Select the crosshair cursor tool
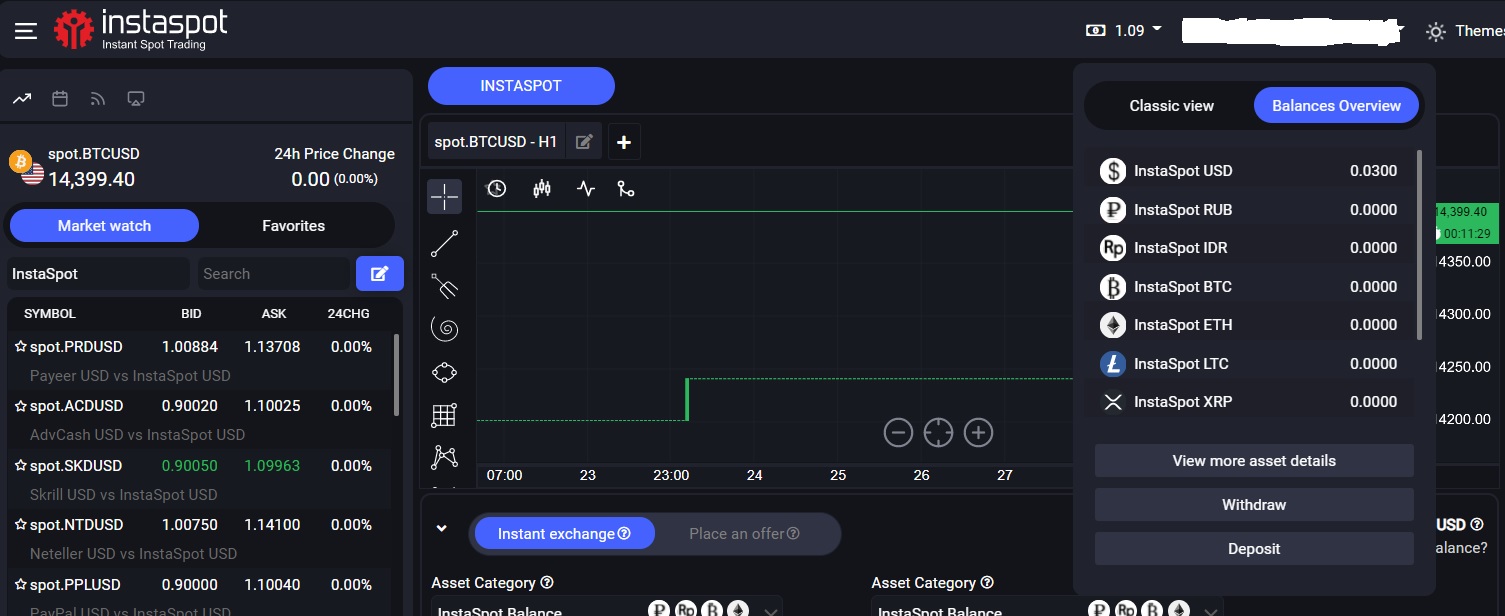This screenshot has height=616, width=1505. [x=444, y=197]
